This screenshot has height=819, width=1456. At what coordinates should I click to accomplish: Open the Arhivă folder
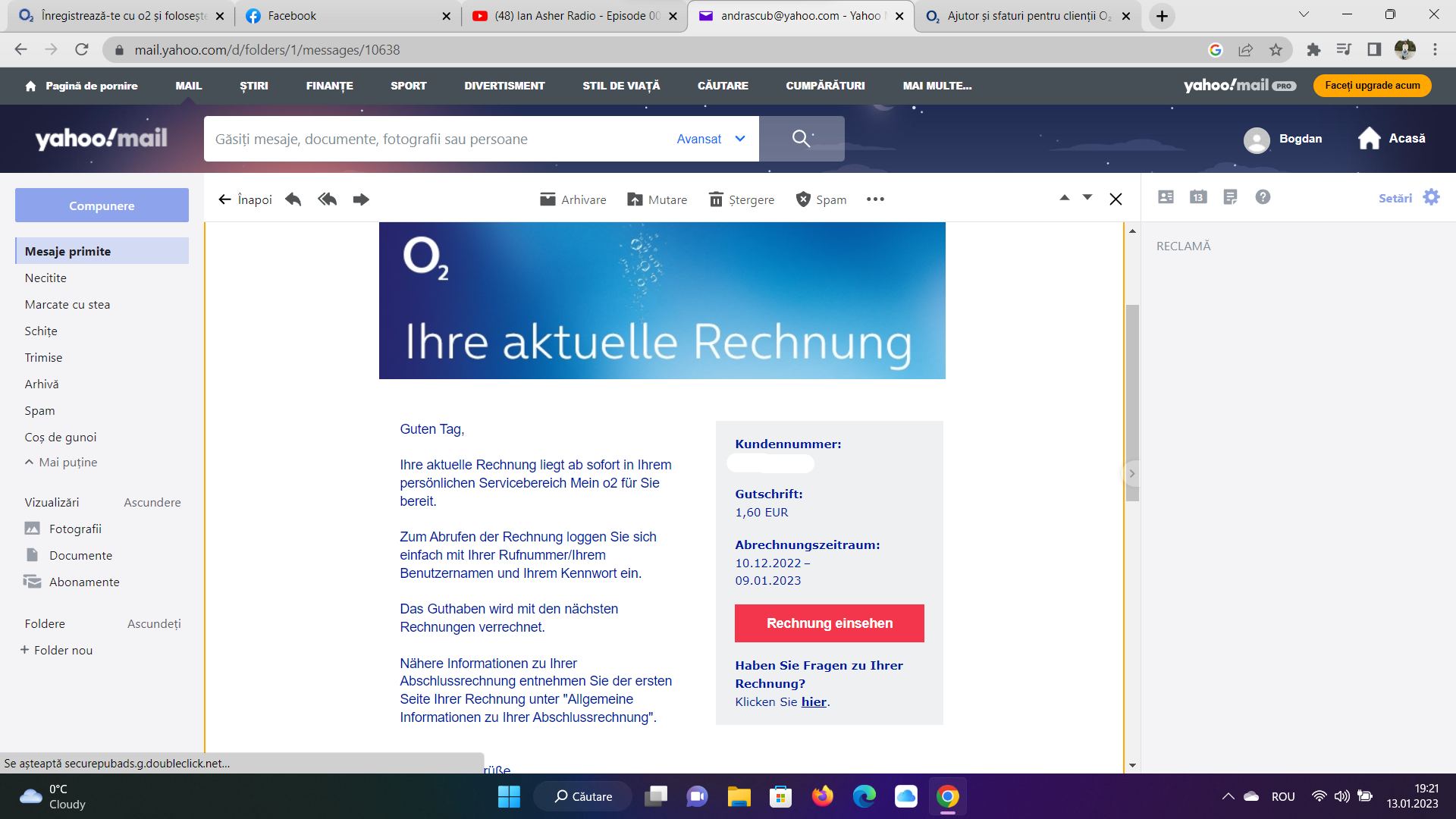42,384
